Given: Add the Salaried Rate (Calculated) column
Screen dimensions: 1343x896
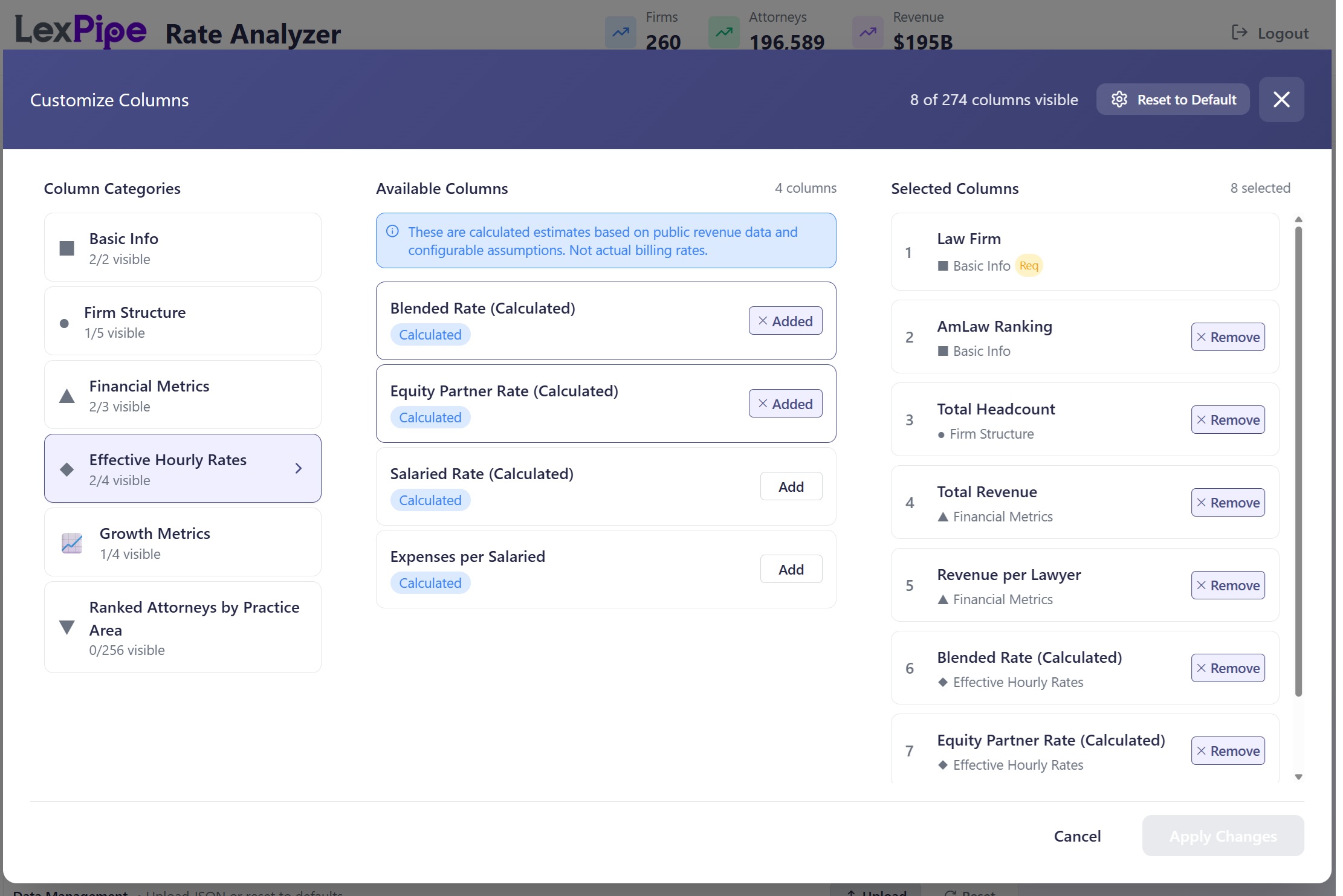Looking at the screenshot, I should point(791,486).
